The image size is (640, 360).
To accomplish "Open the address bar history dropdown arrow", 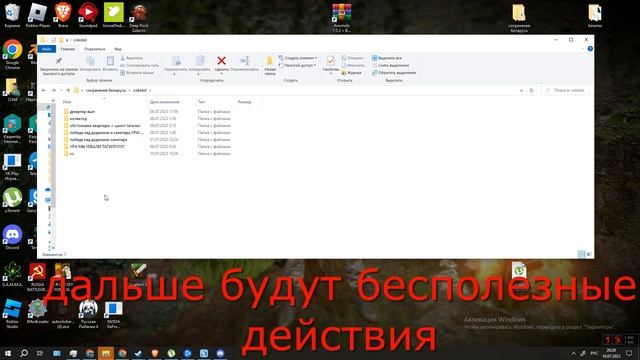I will [521, 90].
